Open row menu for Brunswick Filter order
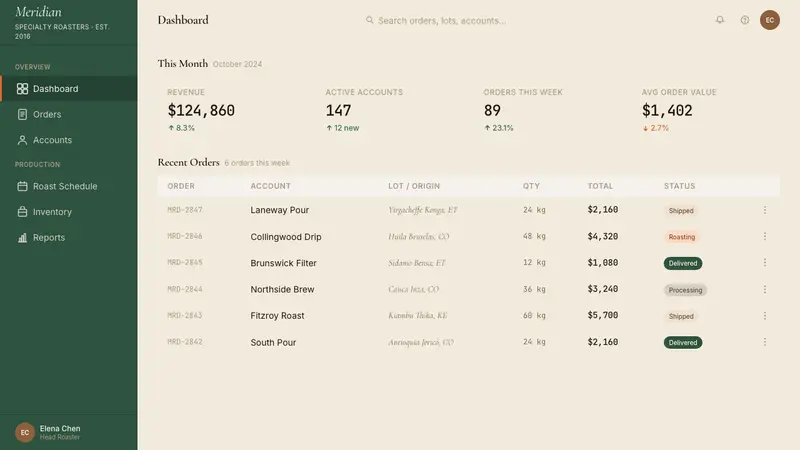800x450 pixels. tap(764, 263)
